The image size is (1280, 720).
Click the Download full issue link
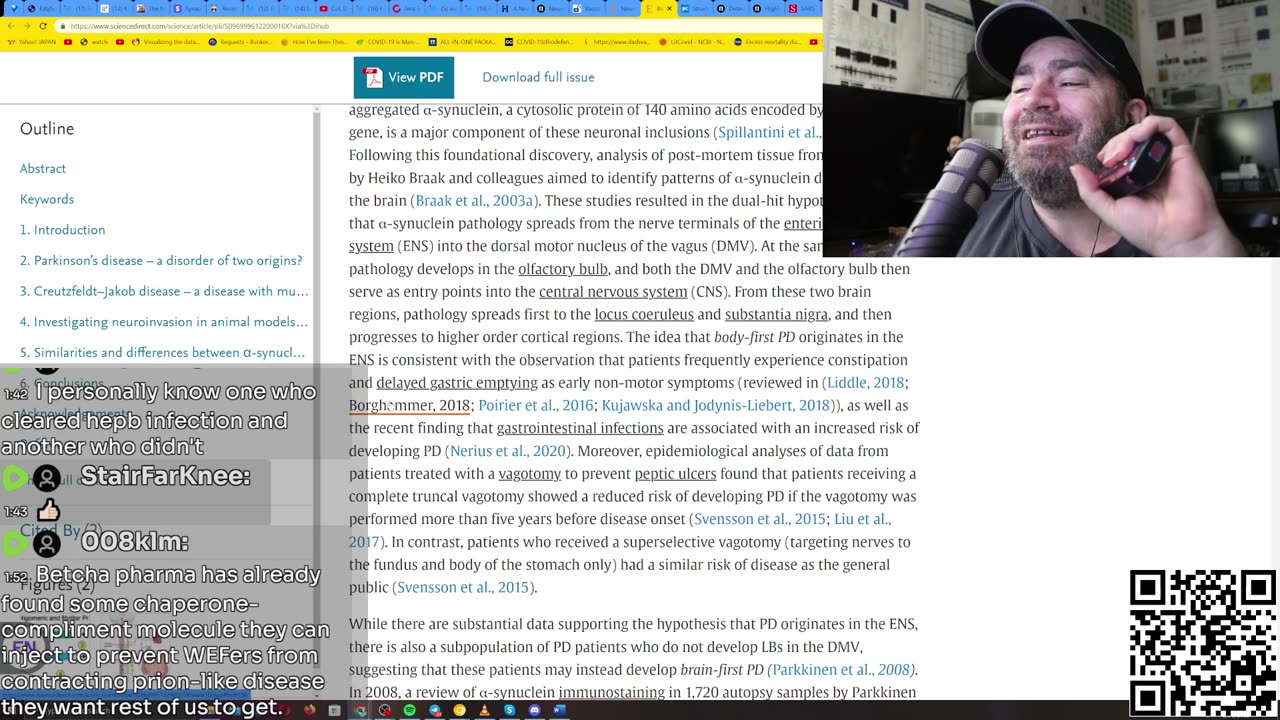pyautogui.click(x=538, y=77)
